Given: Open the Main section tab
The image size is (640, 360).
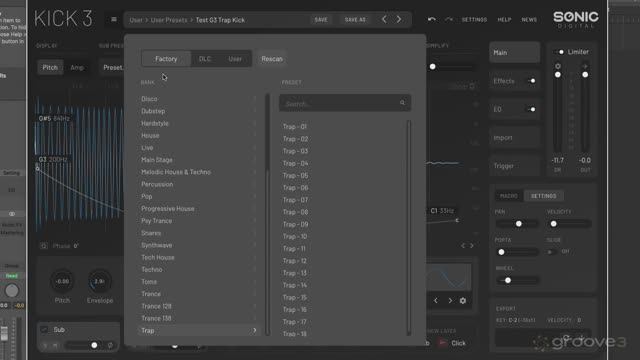Looking at the screenshot, I should (x=515, y=53).
